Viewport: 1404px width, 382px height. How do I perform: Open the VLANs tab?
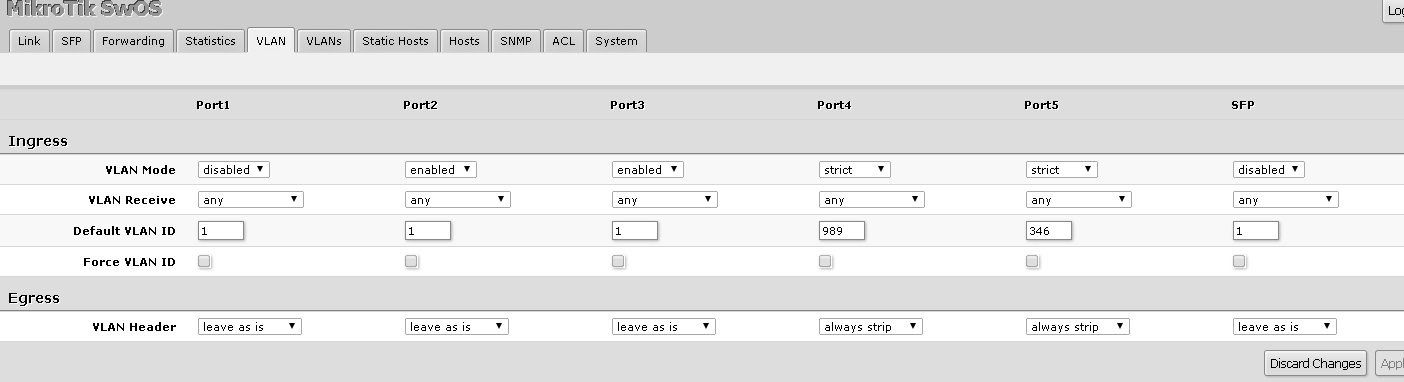coord(324,41)
